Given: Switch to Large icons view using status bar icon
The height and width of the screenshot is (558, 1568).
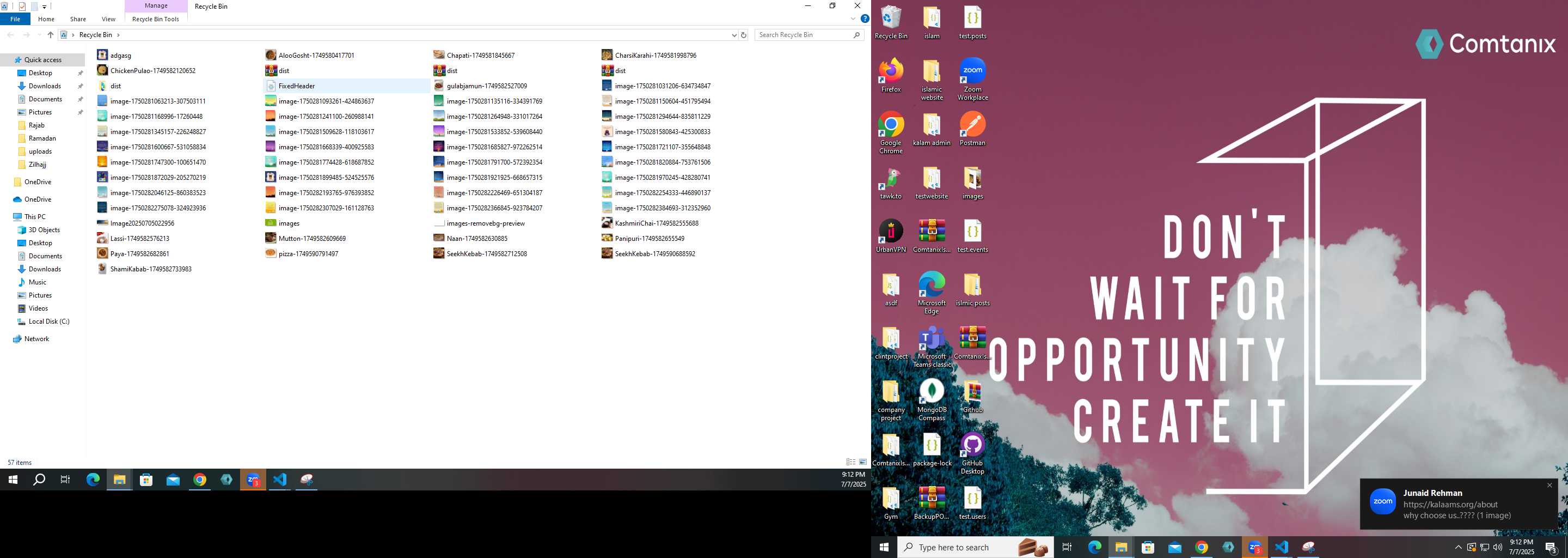Looking at the screenshot, I should tap(862, 462).
